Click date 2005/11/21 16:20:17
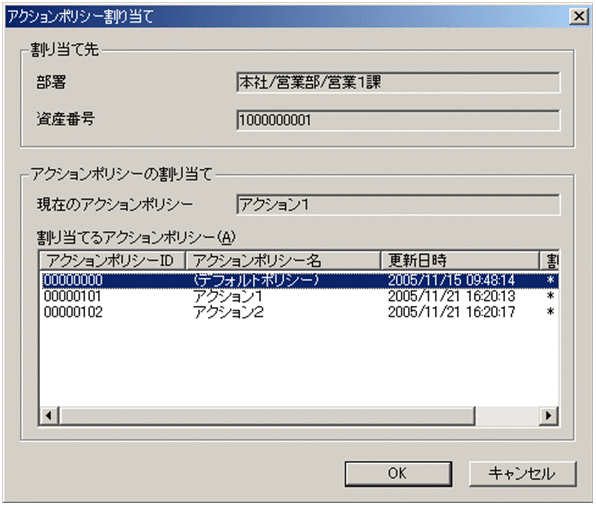596x507 pixels. 451,312
